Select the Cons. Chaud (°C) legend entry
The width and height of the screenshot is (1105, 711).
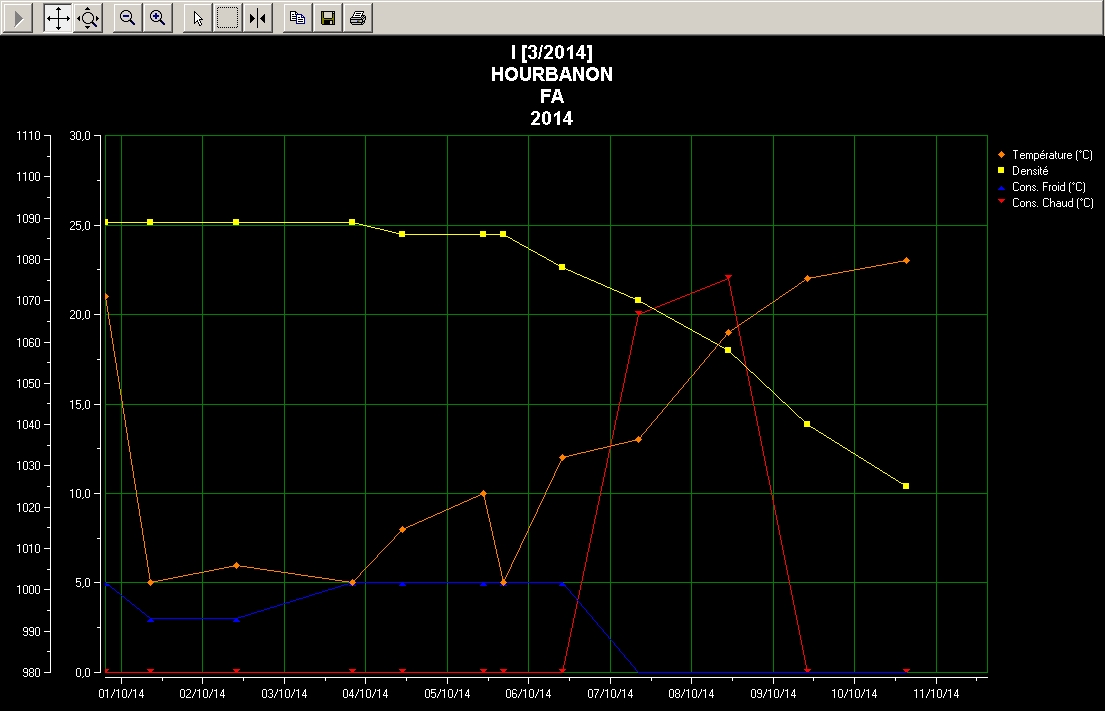[x=1051, y=203]
